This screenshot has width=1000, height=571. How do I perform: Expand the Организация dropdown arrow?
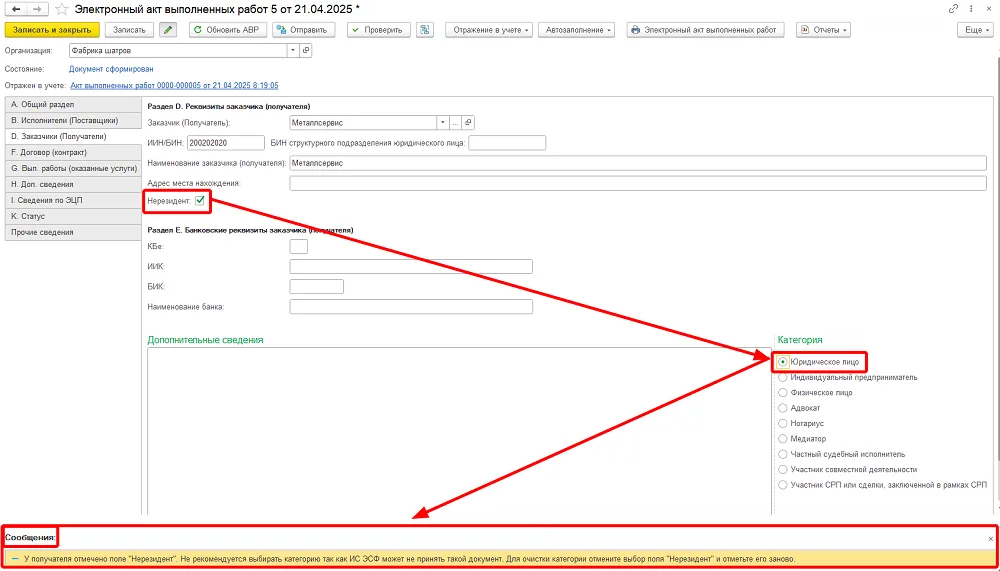[293, 50]
